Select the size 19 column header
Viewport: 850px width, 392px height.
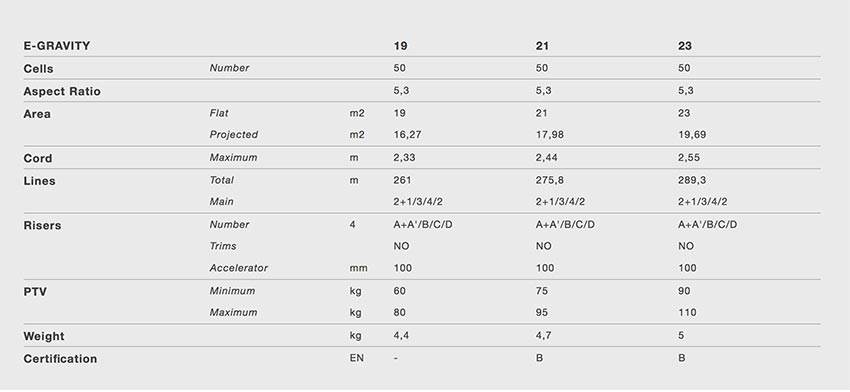click(x=400, y=46)
